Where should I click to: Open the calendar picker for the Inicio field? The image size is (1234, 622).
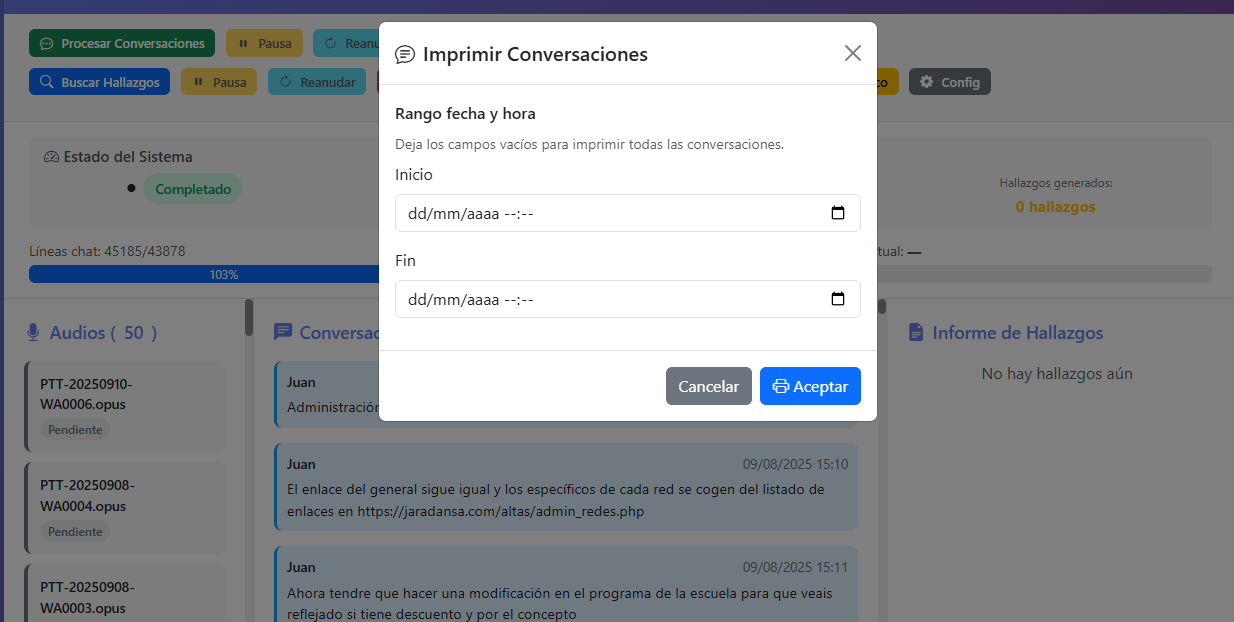coord(838,213)
